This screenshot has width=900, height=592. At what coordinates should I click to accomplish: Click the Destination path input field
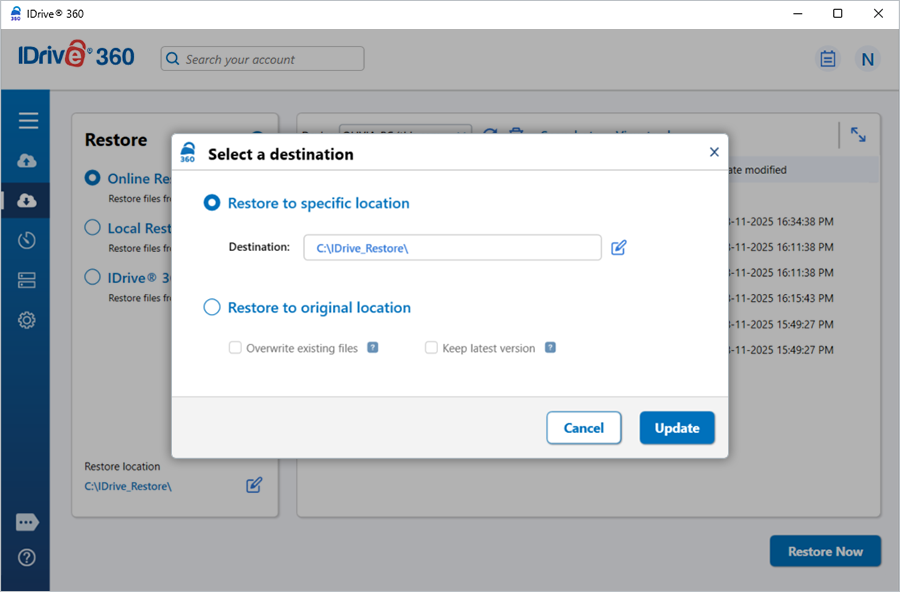452,247
